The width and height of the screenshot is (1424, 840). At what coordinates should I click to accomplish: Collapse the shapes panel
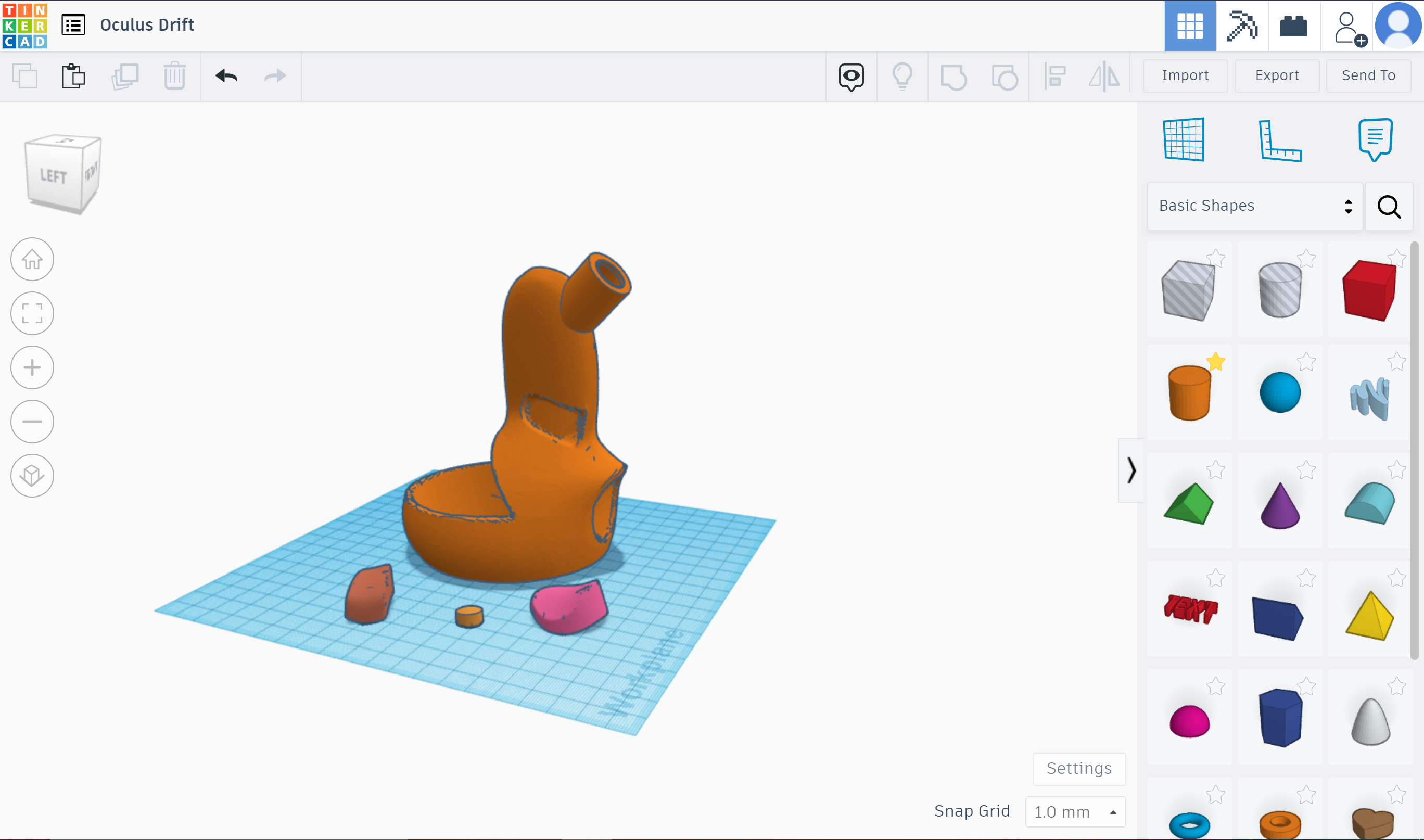pyautogui.click(x=1131, y=469)
